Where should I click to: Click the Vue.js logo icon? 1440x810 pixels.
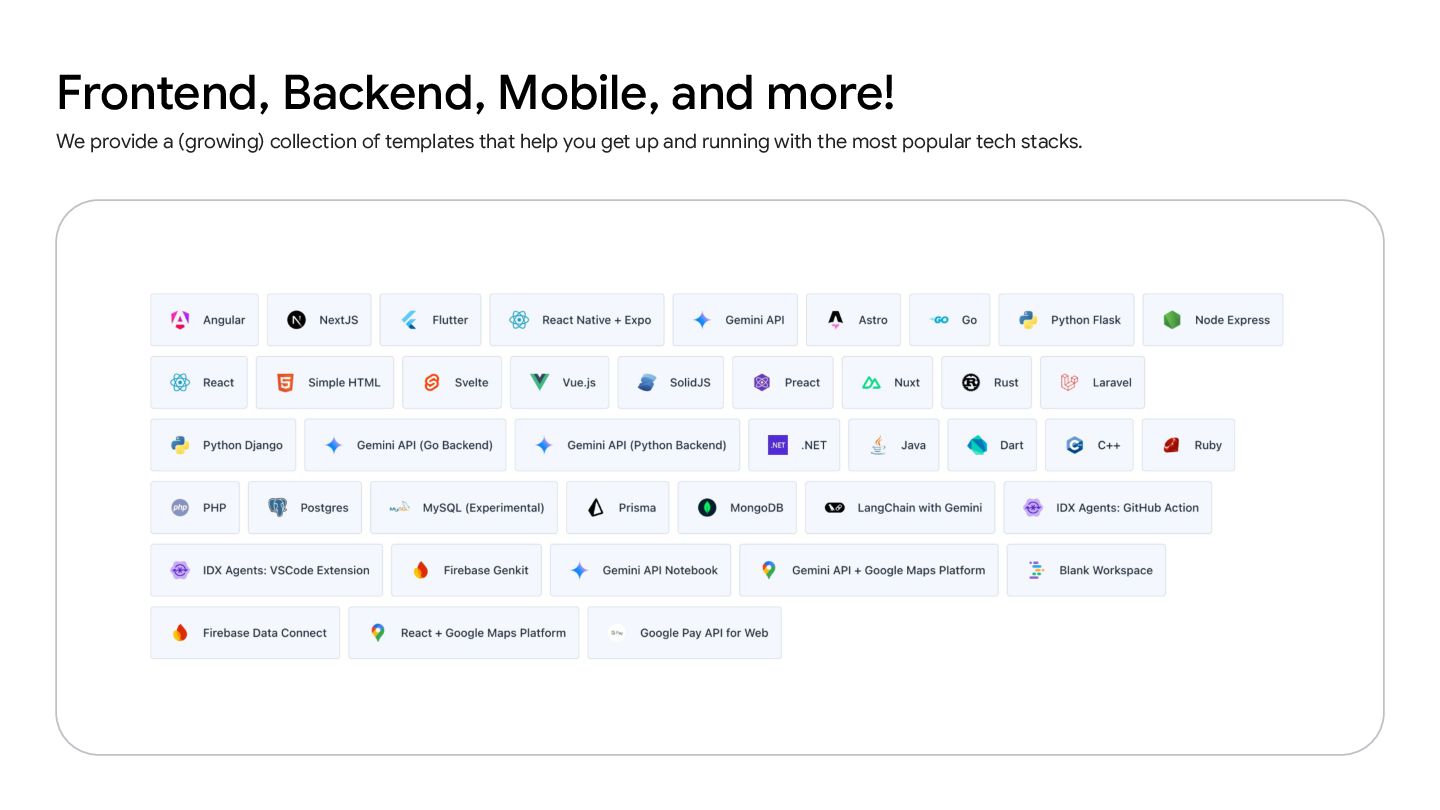(540, 382)
